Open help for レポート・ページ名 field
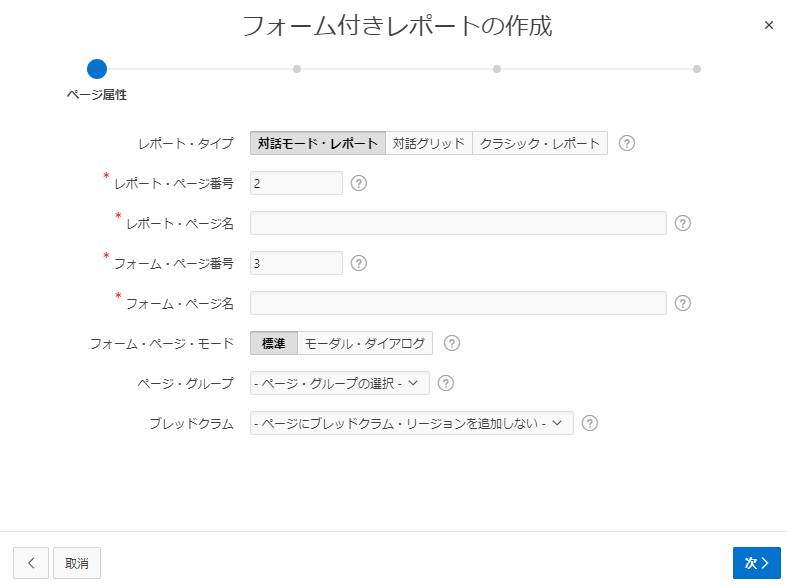 click(x=682, y=223)
